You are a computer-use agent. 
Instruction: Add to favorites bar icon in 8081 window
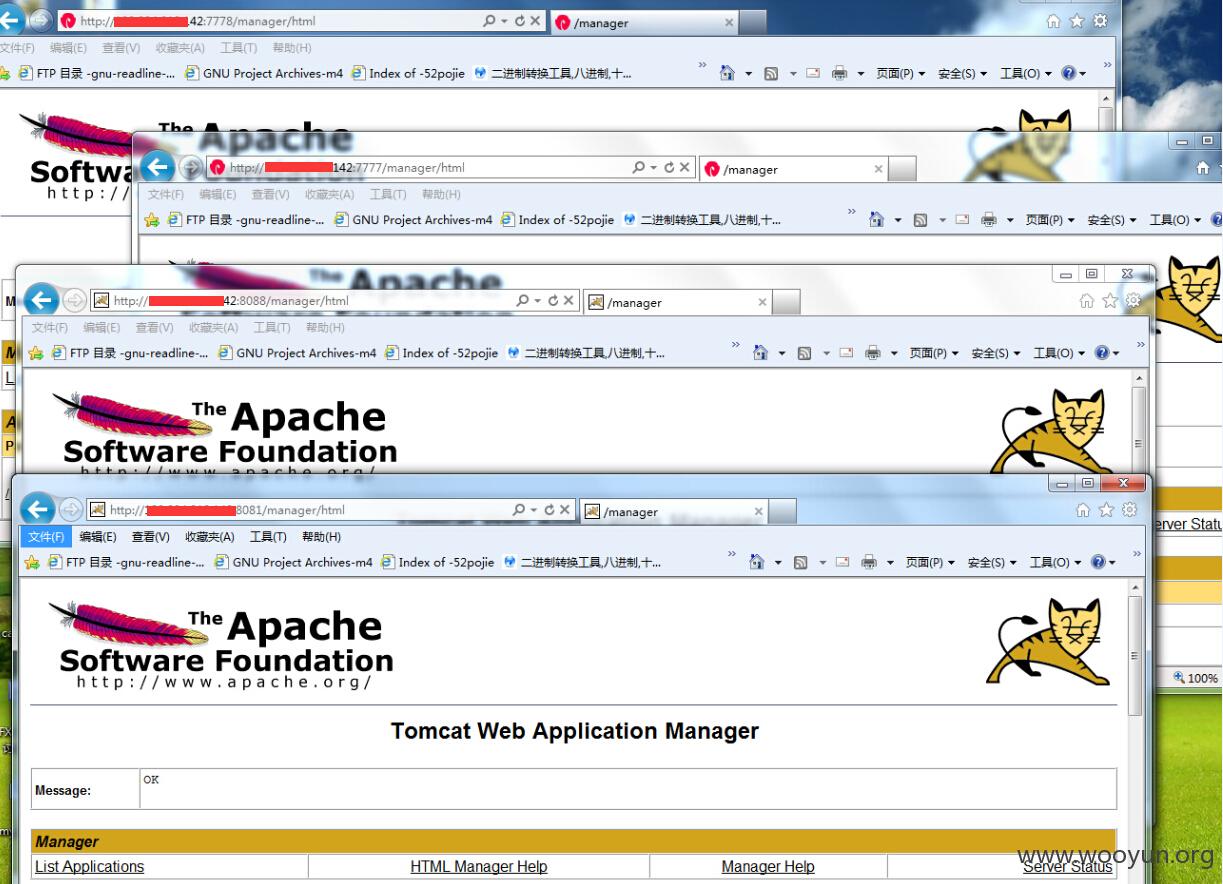(31, 562)
